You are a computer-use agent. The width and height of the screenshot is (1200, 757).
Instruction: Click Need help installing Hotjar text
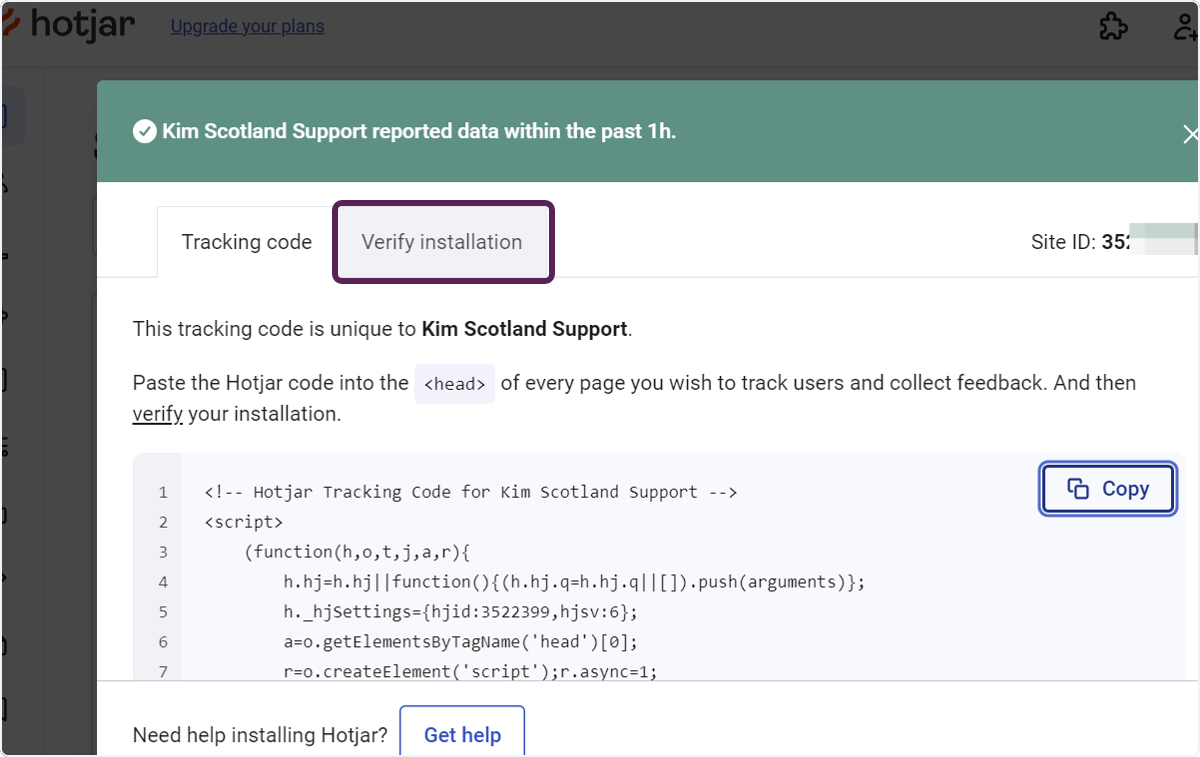click(260, 735)
